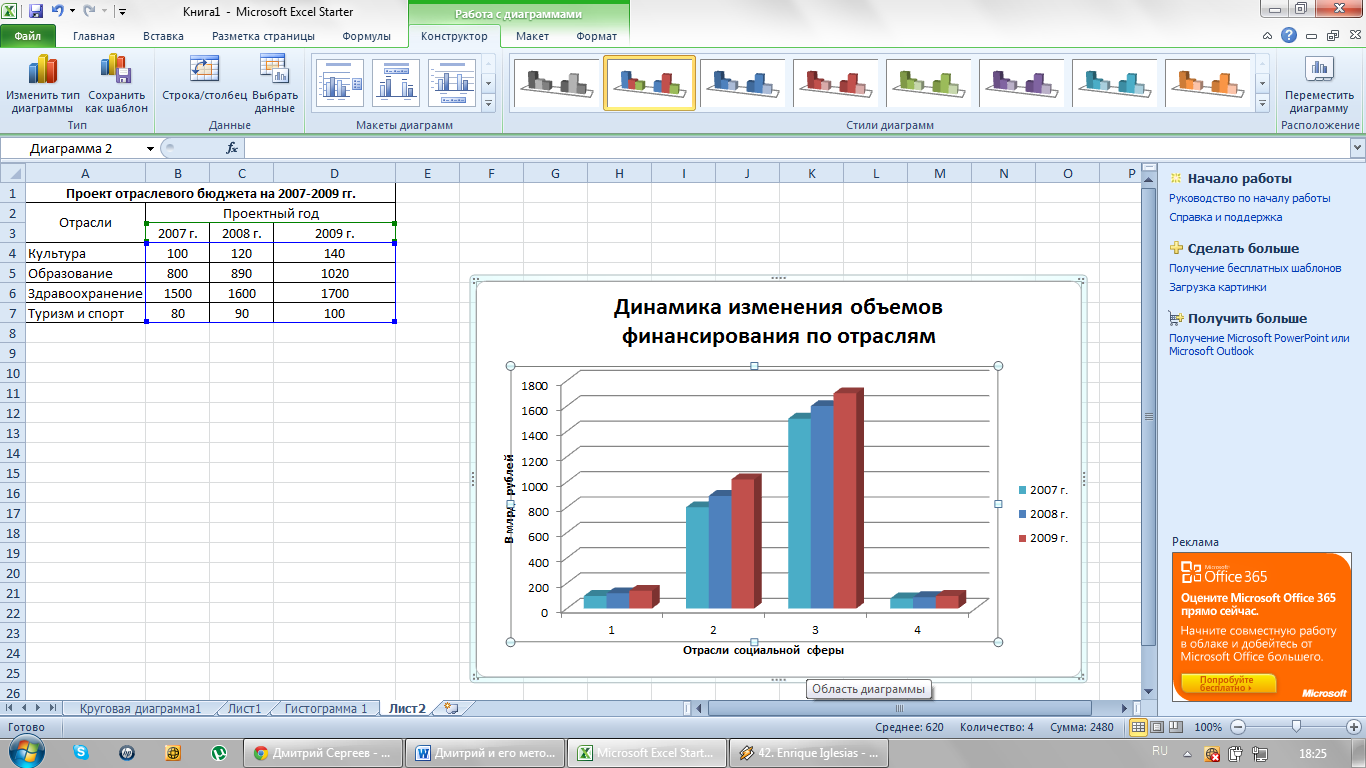Click the RU language indicator
This screenshot has height=768, width=1366.
point(1160,750)
